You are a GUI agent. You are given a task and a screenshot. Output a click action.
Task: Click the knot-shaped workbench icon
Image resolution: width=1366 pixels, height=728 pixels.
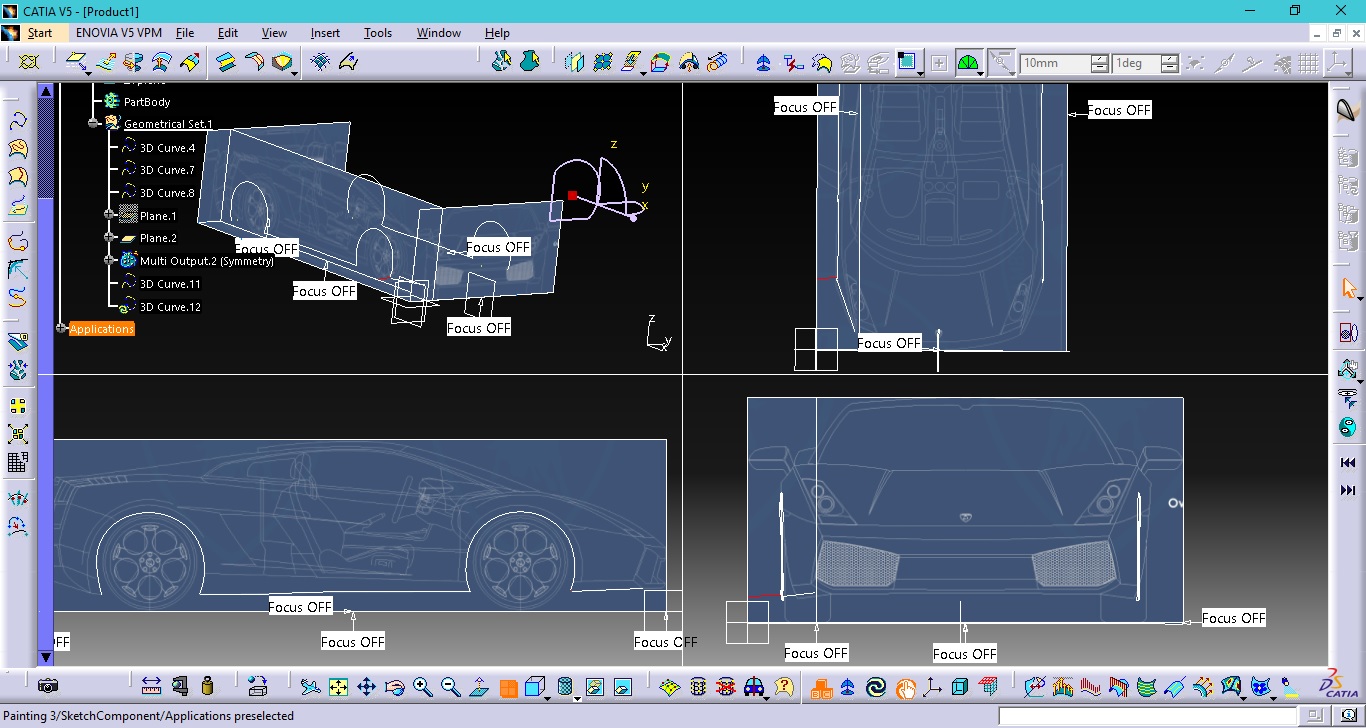point(28,62)
